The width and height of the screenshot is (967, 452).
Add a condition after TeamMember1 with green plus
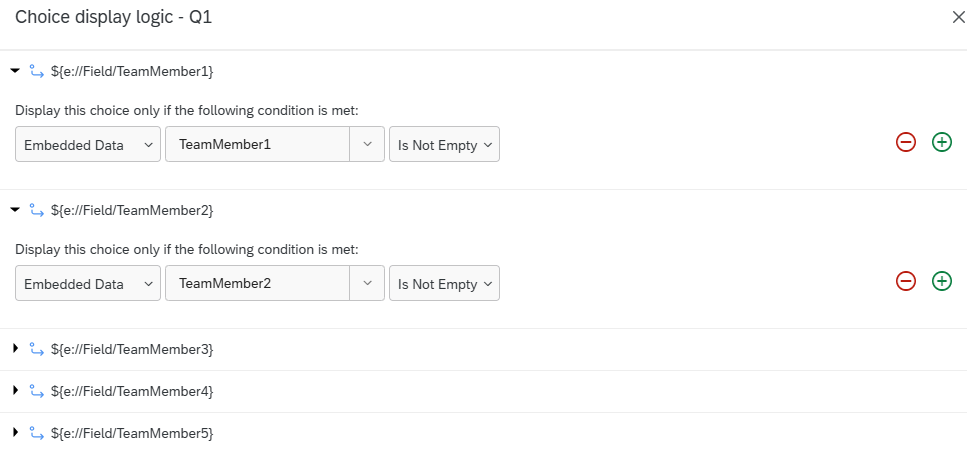point(942,142)
